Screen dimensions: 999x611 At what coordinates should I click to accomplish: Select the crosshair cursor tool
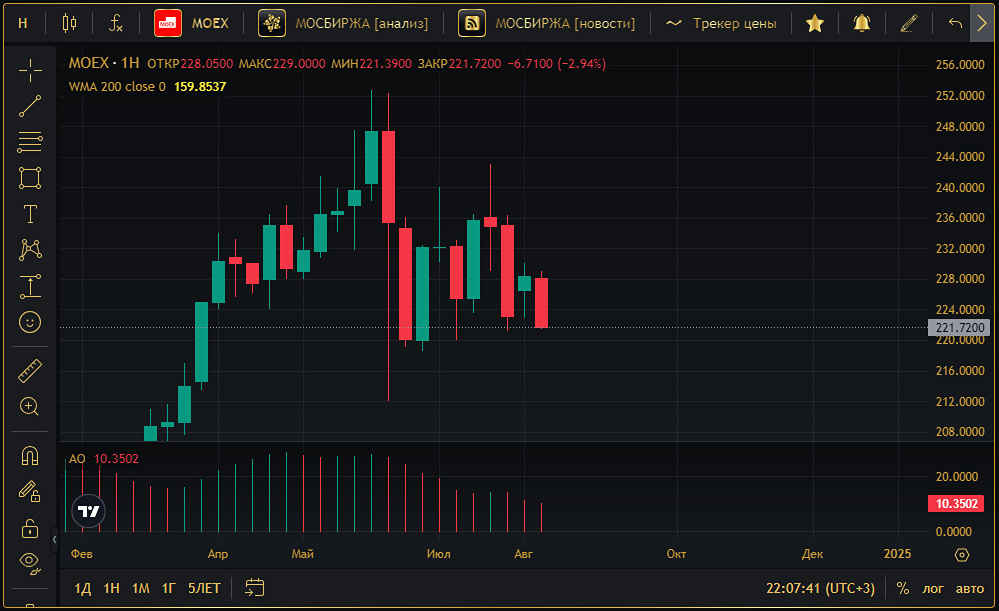click(30, 71)
